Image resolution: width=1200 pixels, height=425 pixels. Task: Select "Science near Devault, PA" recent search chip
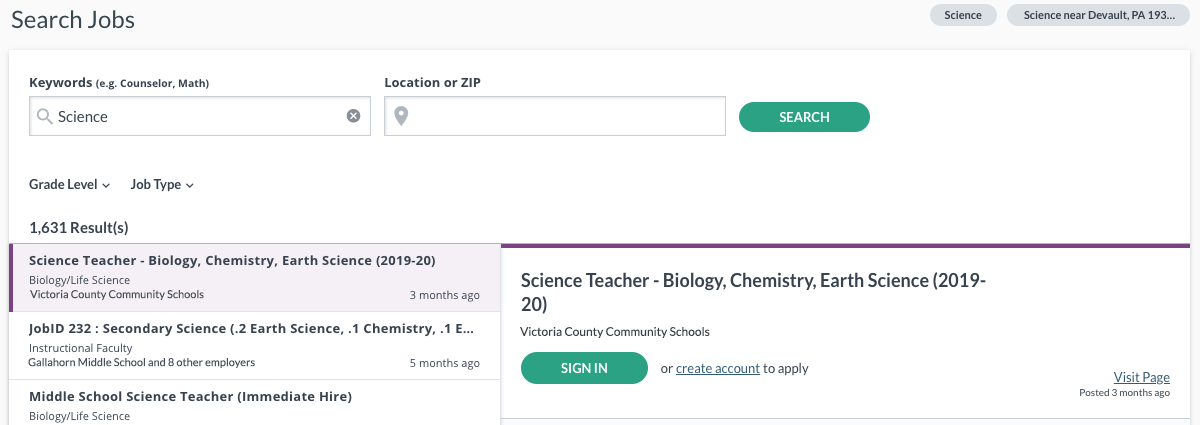pyautogui.click(x=1098, y=15)
